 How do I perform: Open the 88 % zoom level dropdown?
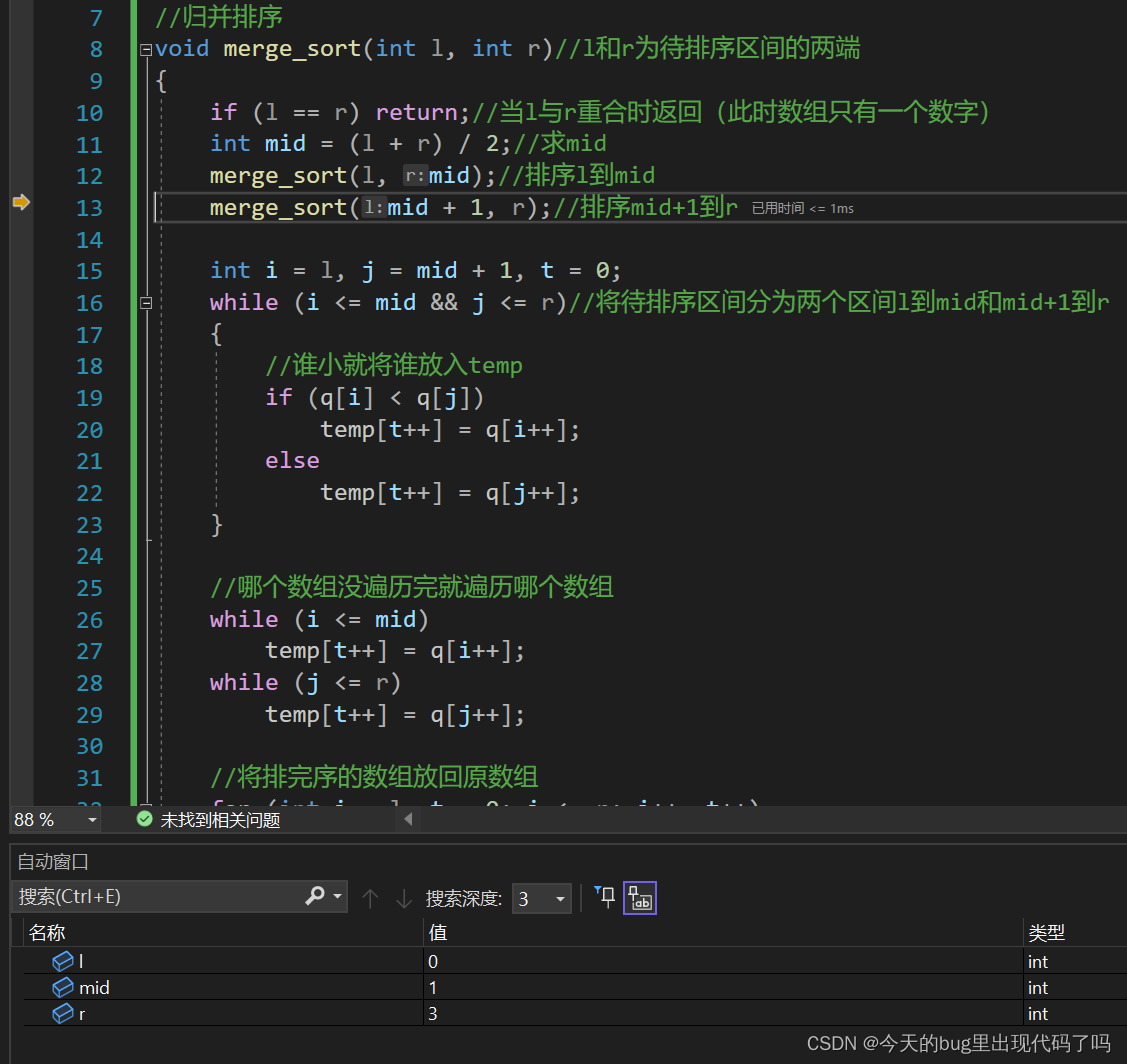click(92, 820)
